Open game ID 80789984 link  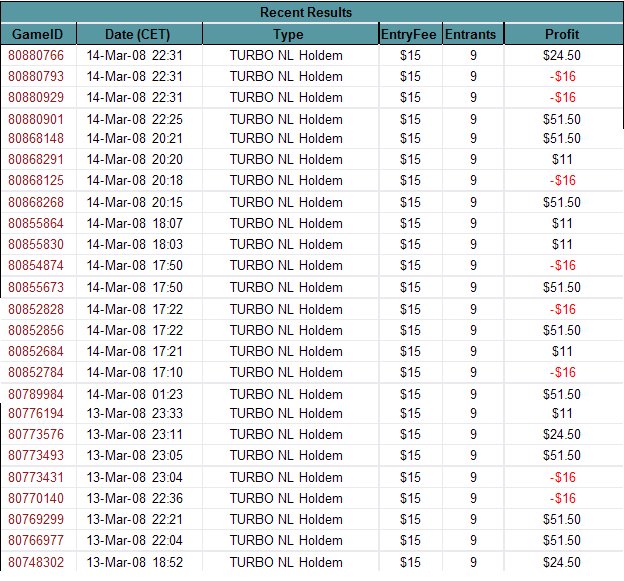(36, 395)
